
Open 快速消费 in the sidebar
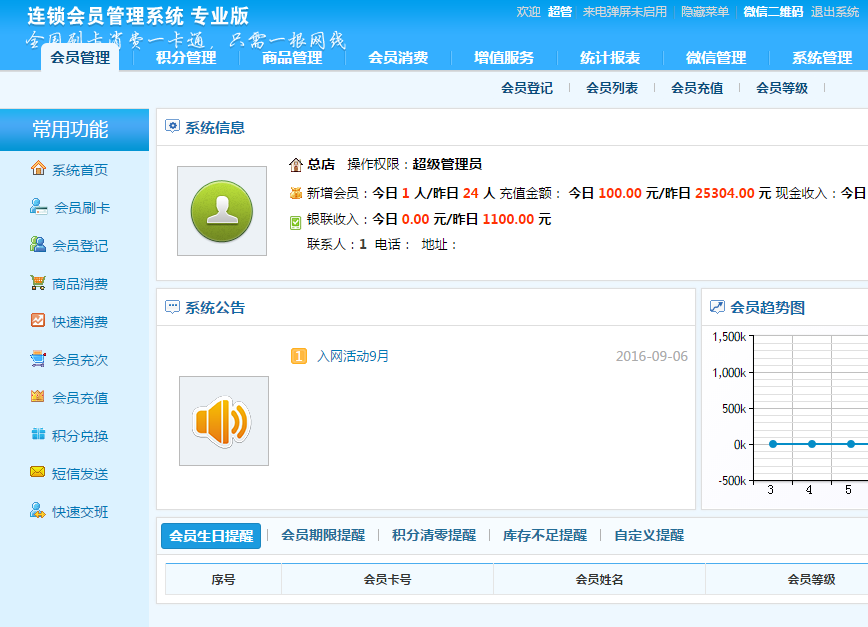pyautogui.click(x=80, y=322)
